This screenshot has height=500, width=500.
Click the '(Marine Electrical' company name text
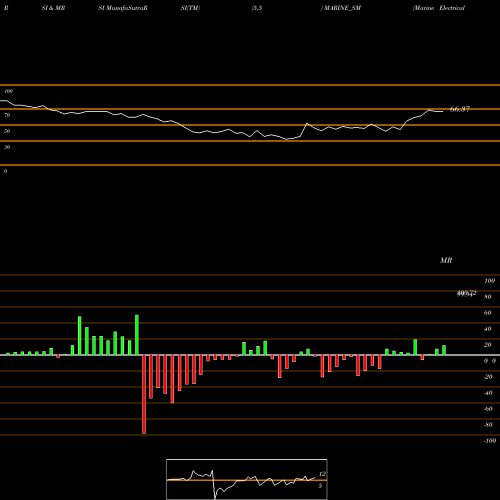tap(439, 8)
